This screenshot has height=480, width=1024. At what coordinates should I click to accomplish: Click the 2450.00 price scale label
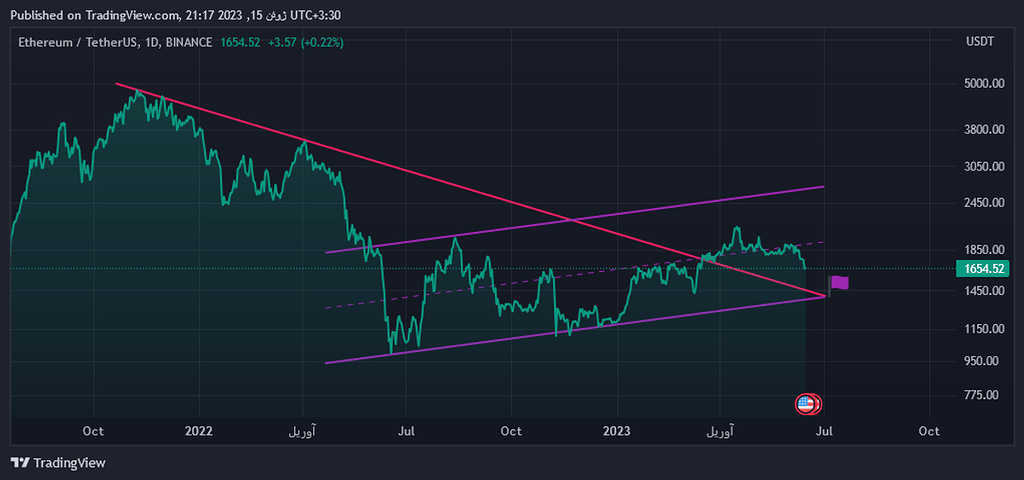(x=982, y=203)
